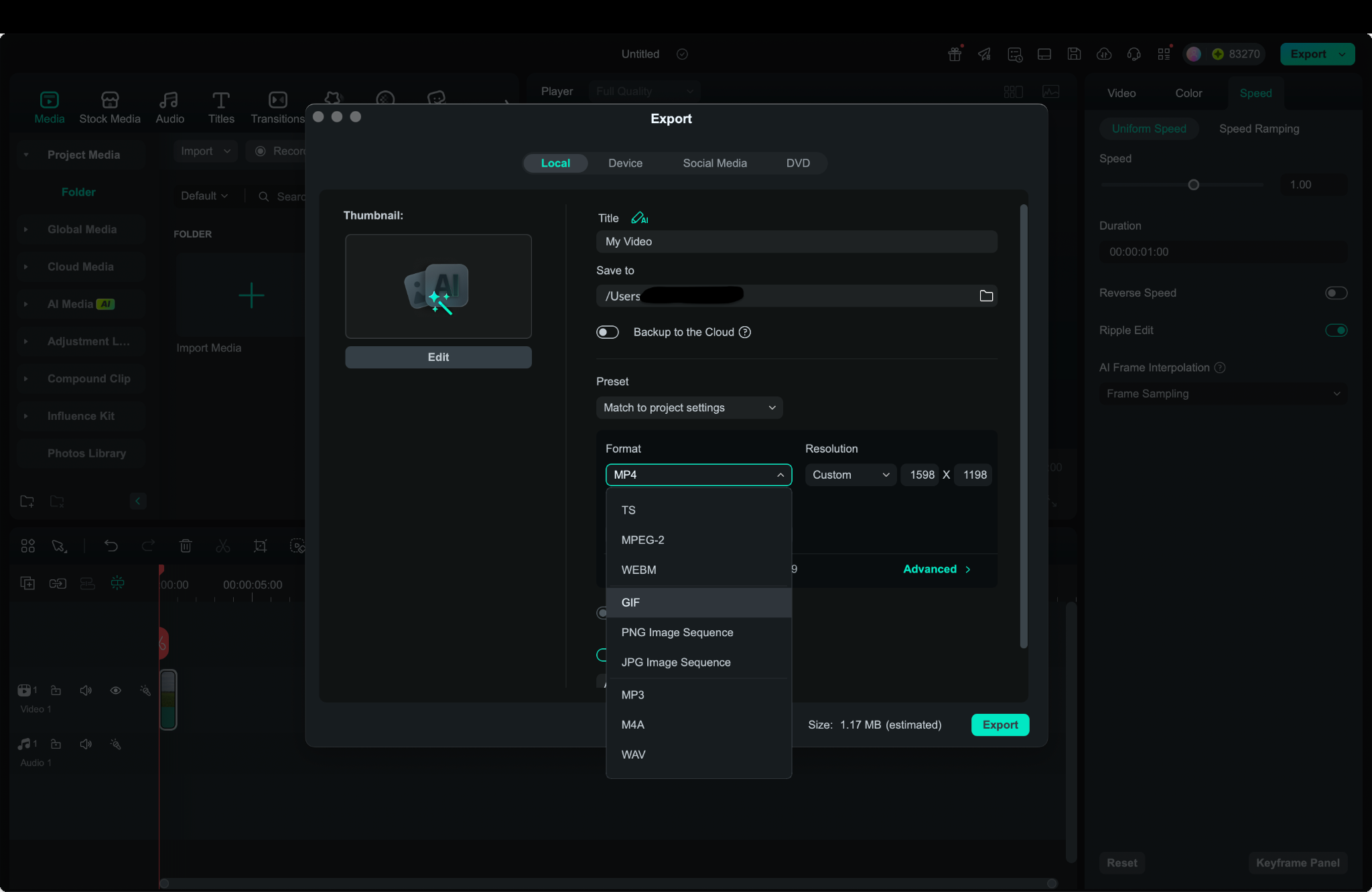Click the AI thumbnail image
The image size is (1372, 892).
[x=438, y=287]
